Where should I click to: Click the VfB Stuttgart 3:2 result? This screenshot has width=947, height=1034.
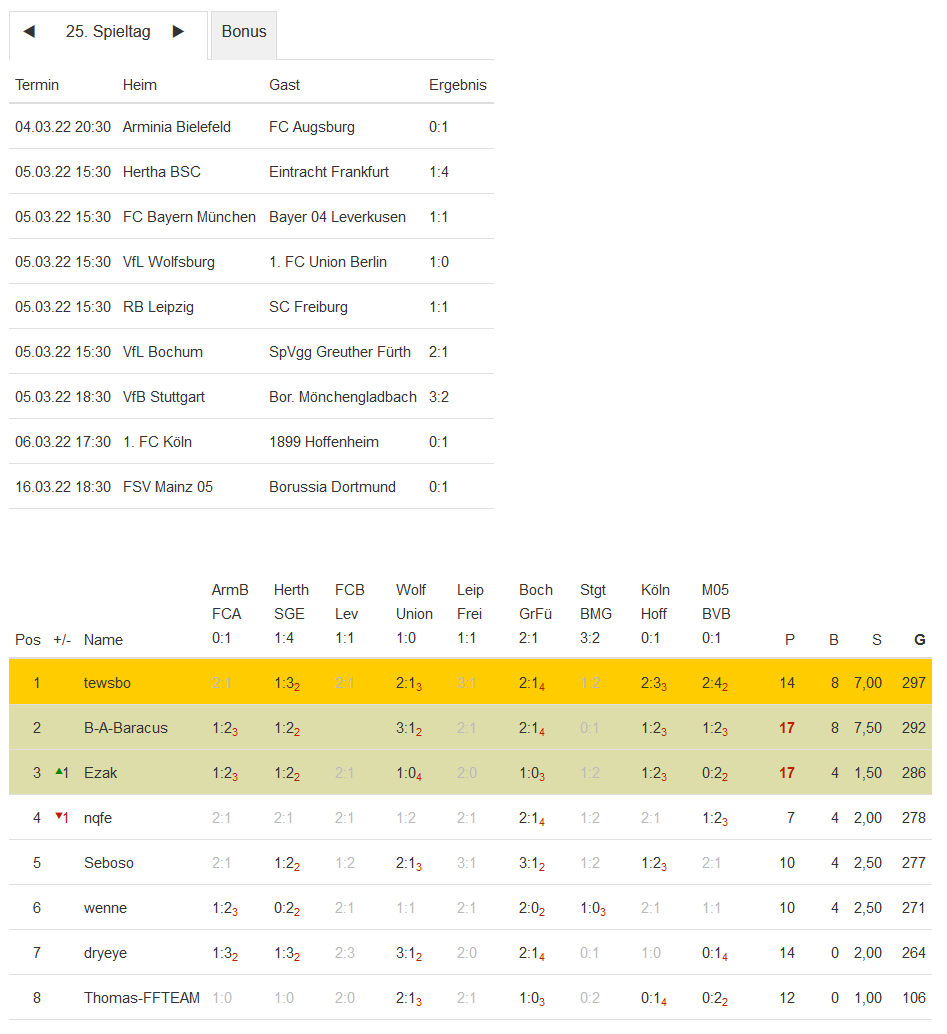coord(439,397)
